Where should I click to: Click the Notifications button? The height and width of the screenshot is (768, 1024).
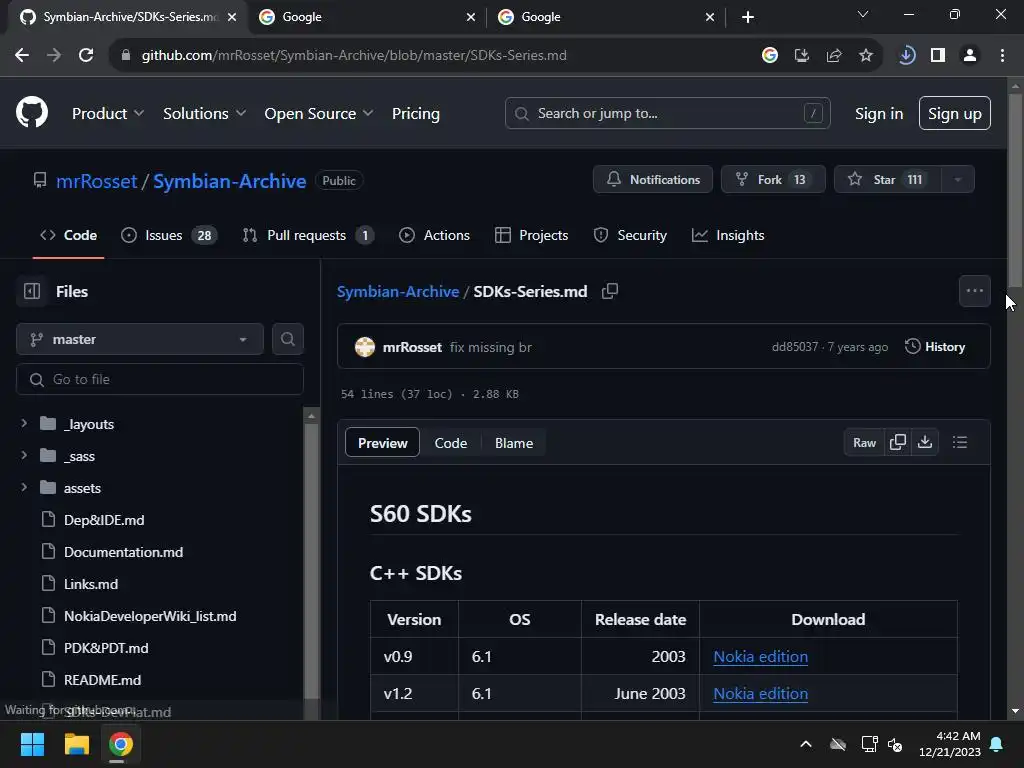point(653,180)
